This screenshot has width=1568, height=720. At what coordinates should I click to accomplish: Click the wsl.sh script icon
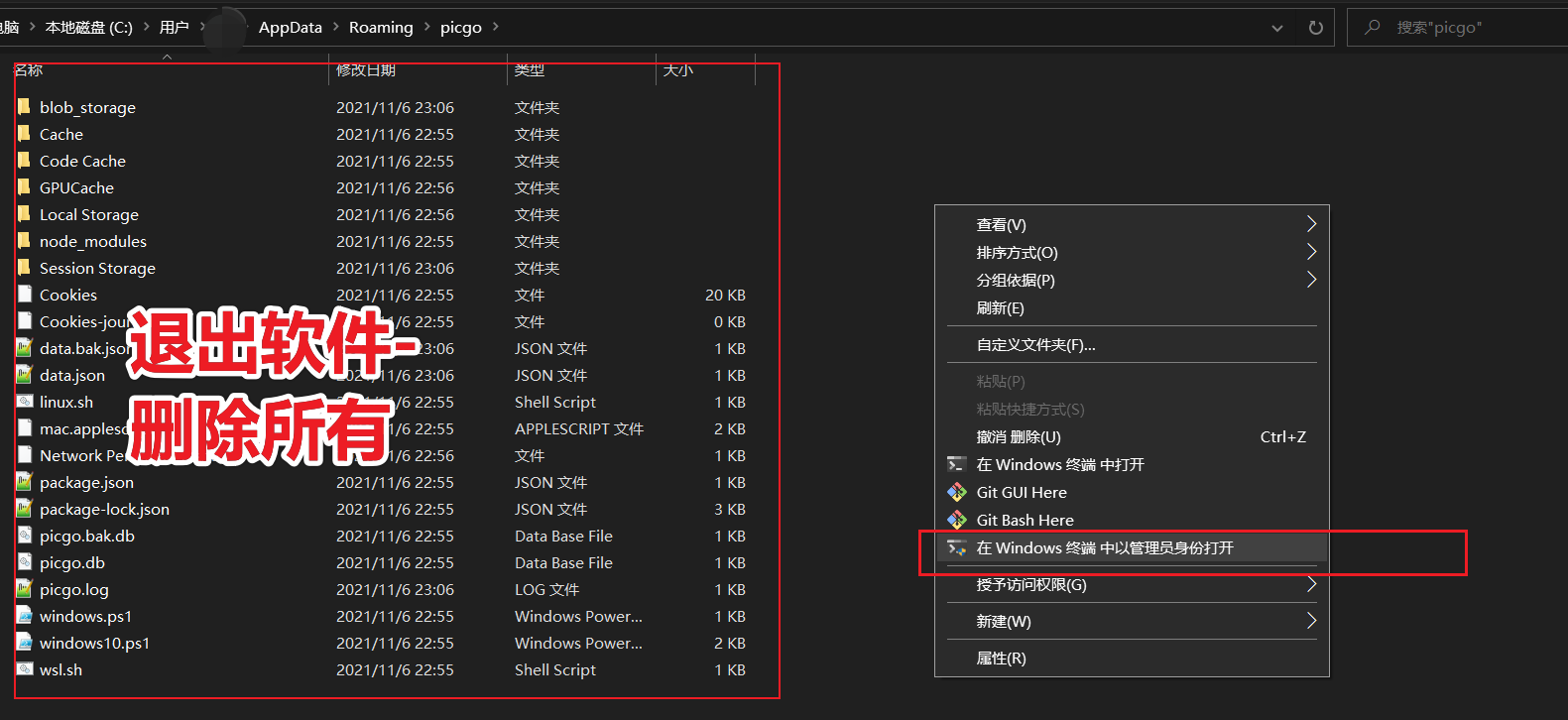(24, 668)
